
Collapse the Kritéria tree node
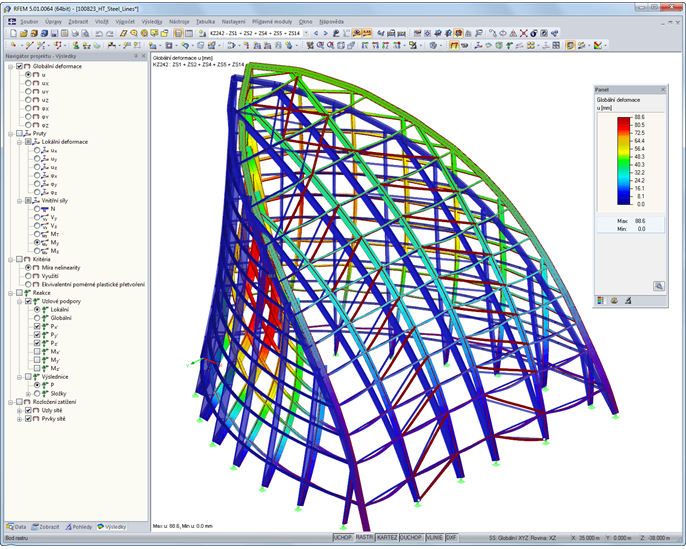(10, 260)
